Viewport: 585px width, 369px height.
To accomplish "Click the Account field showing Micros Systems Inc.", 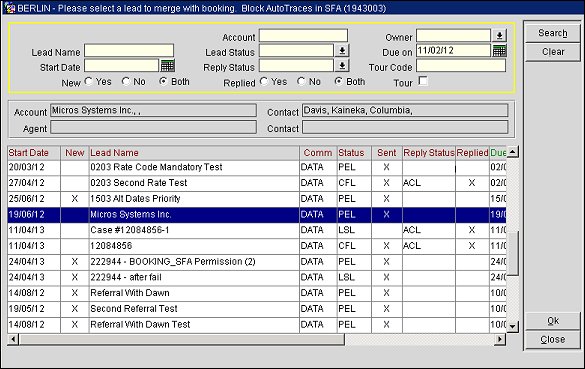I will tap(153, 110).
